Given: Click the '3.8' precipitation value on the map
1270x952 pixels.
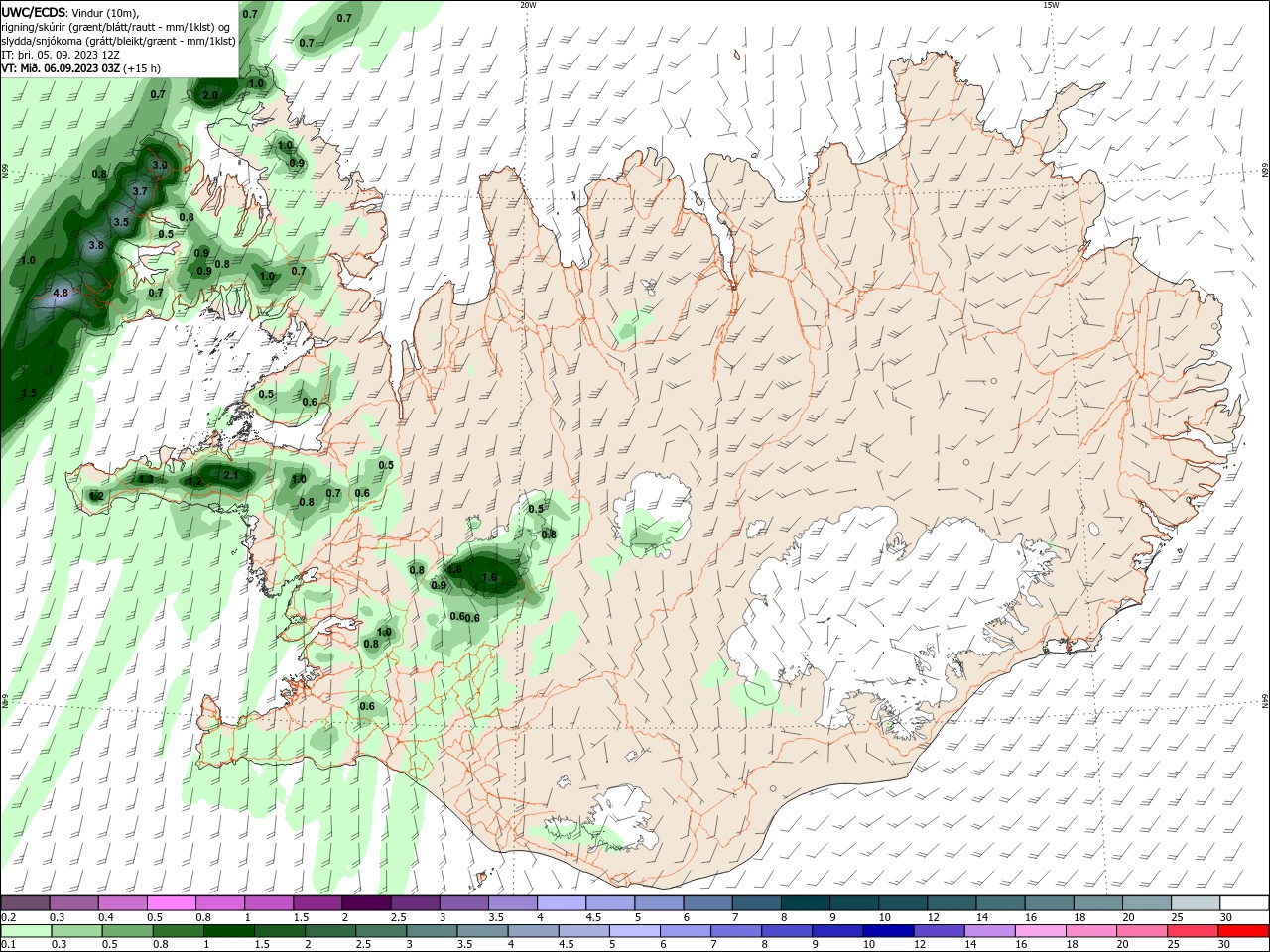Looking at the screenshot, I should (x=96, y=245).
